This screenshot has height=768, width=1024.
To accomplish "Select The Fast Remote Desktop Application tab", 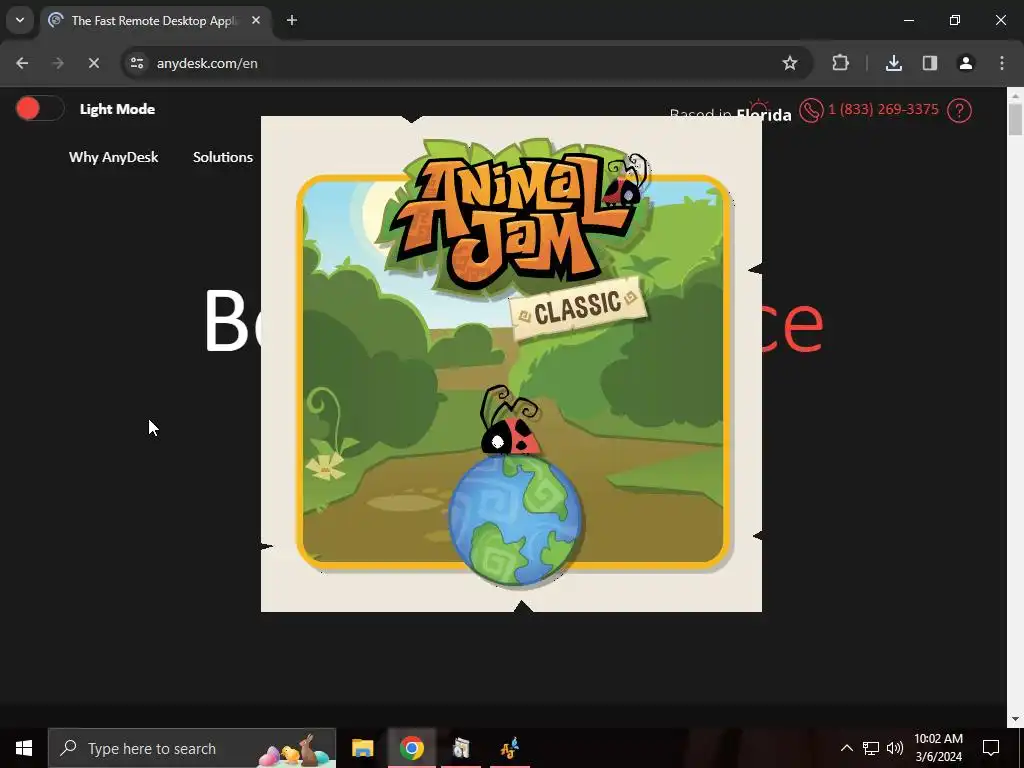I will pos(157,21).
